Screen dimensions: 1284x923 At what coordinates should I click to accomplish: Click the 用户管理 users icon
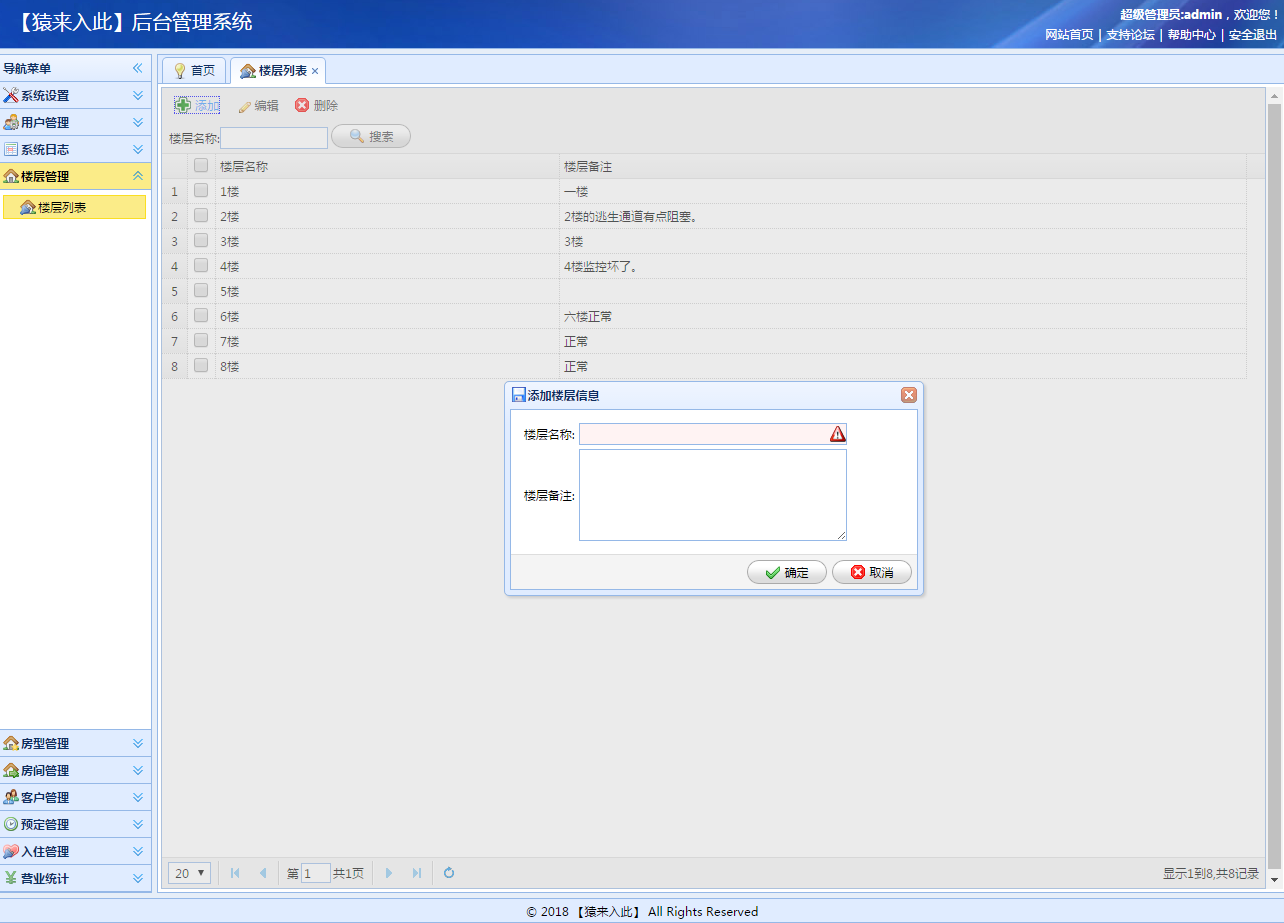(11, 122)
